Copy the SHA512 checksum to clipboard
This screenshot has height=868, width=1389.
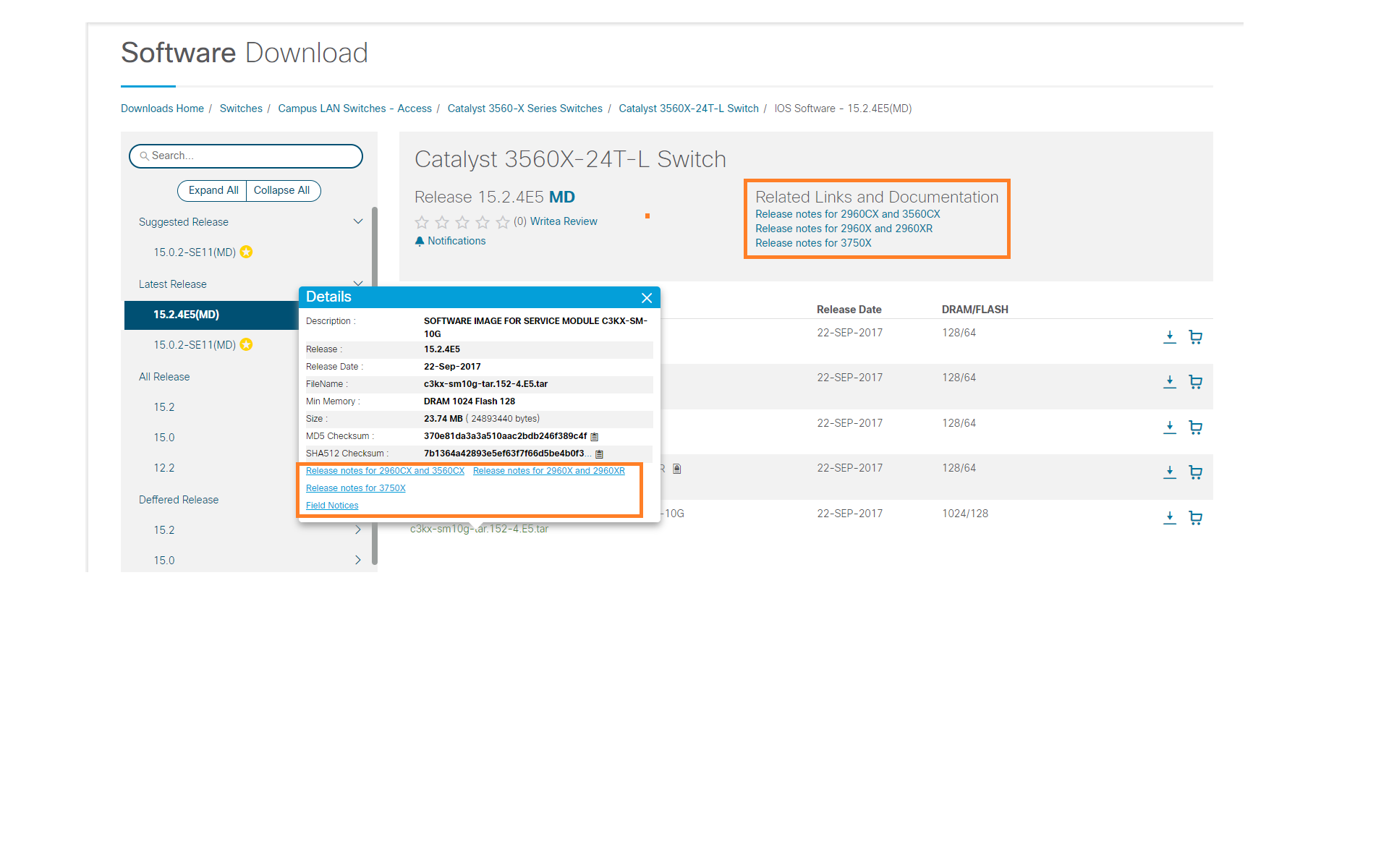coord(599,454)
